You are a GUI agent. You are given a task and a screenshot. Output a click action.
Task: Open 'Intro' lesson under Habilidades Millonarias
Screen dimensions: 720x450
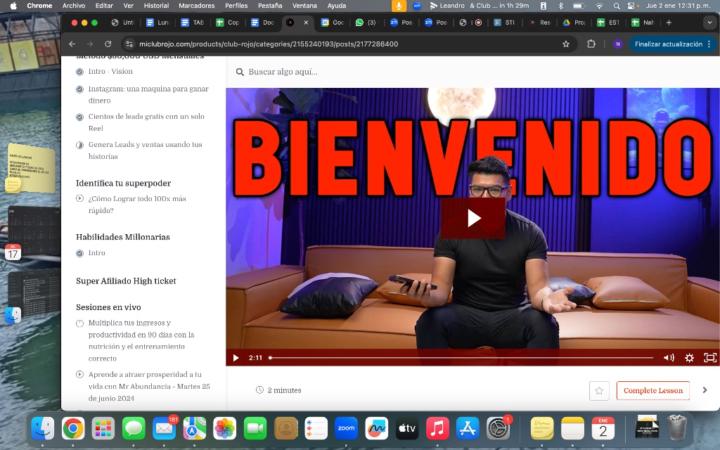pos(96,253)
